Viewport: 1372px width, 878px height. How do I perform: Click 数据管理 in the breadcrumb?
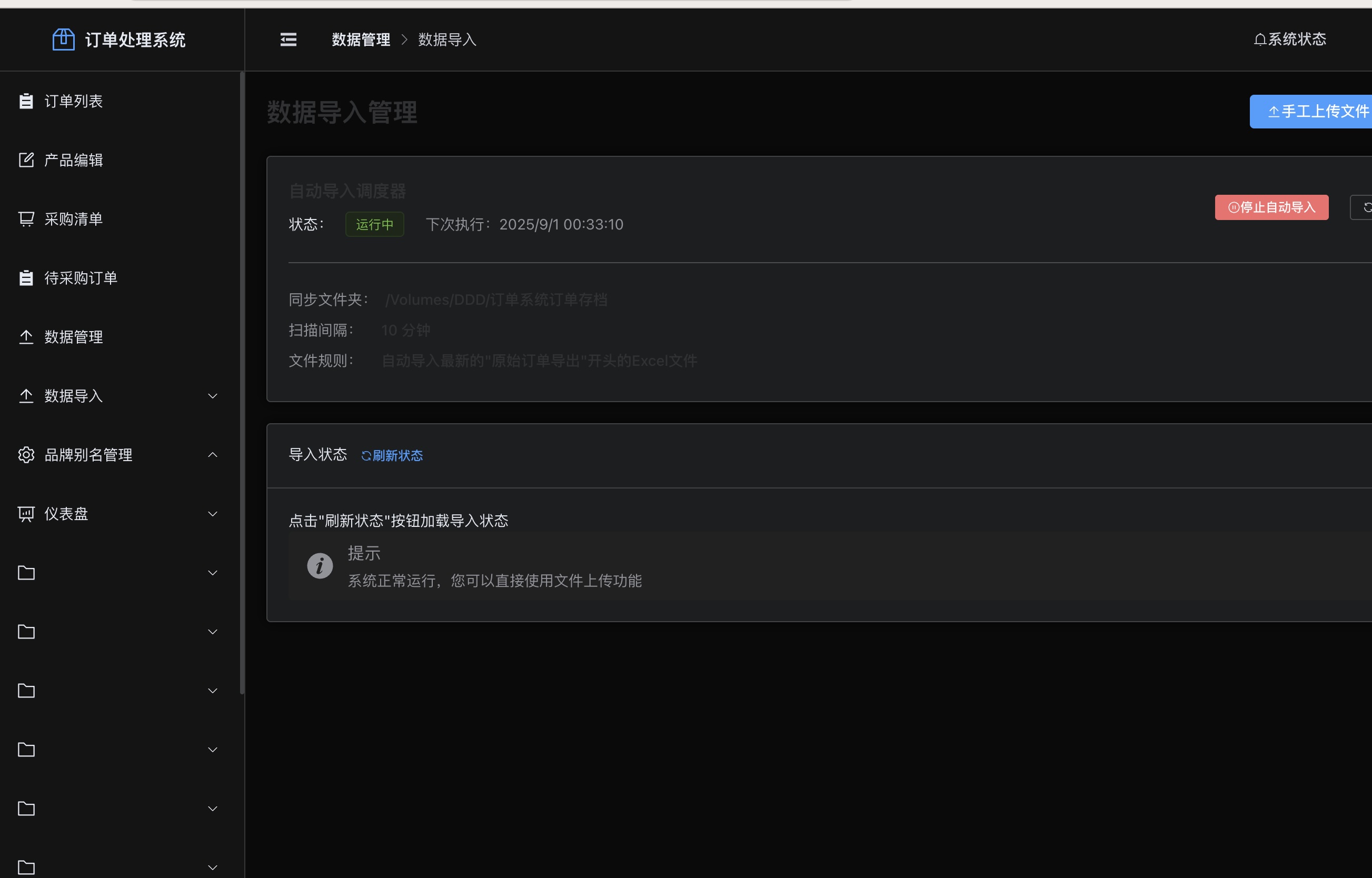(x=361, y=39)
